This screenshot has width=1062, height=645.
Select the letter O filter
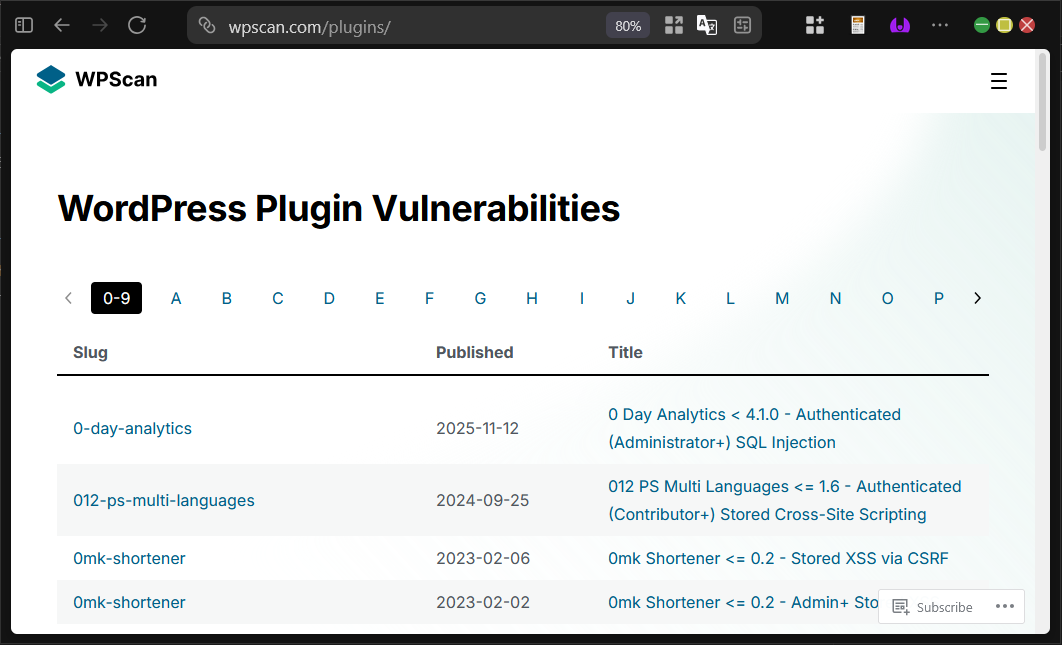click(887, 298)
